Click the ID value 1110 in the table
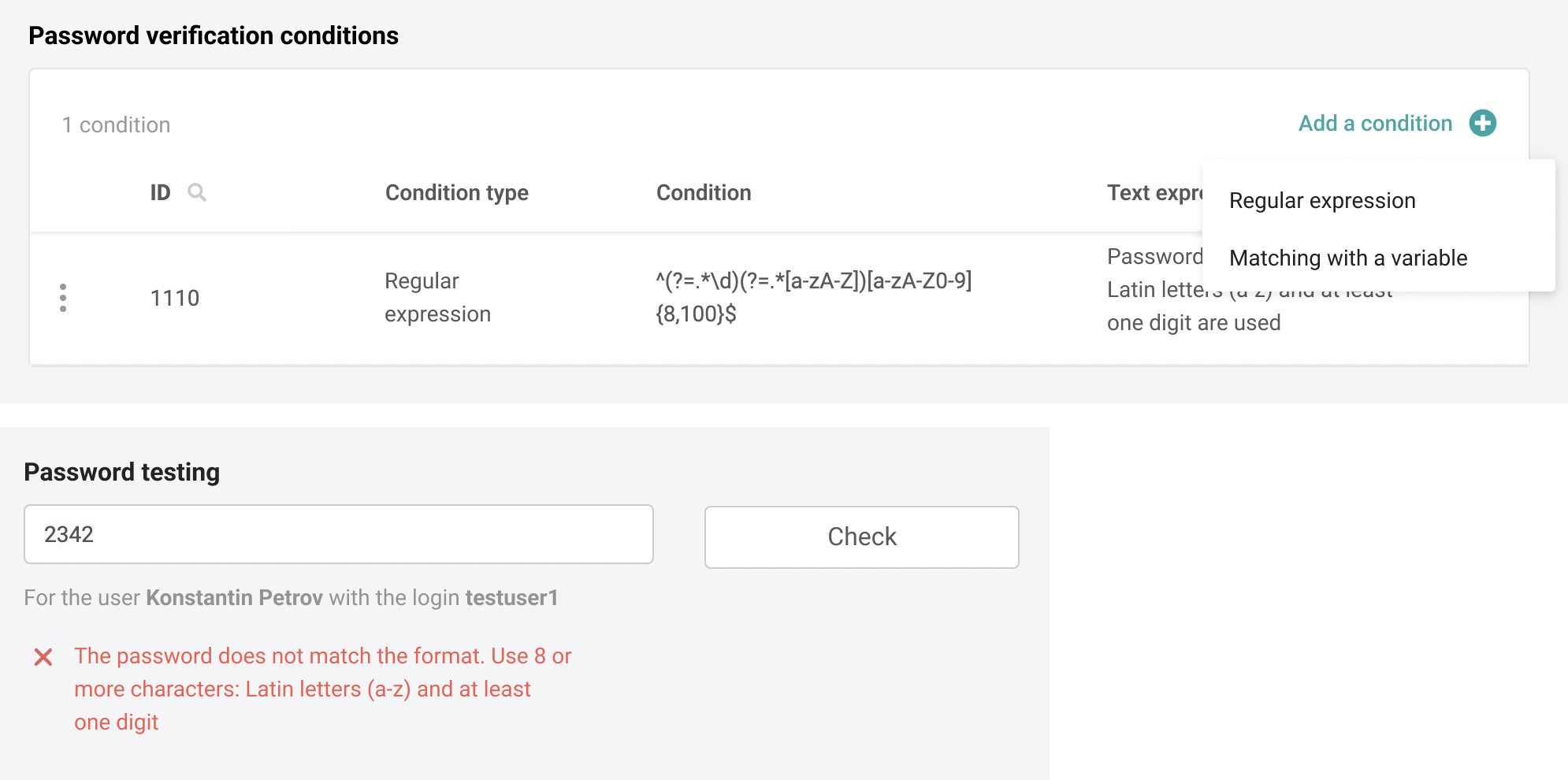This screenshot has height=780, width=1568. 175,298
